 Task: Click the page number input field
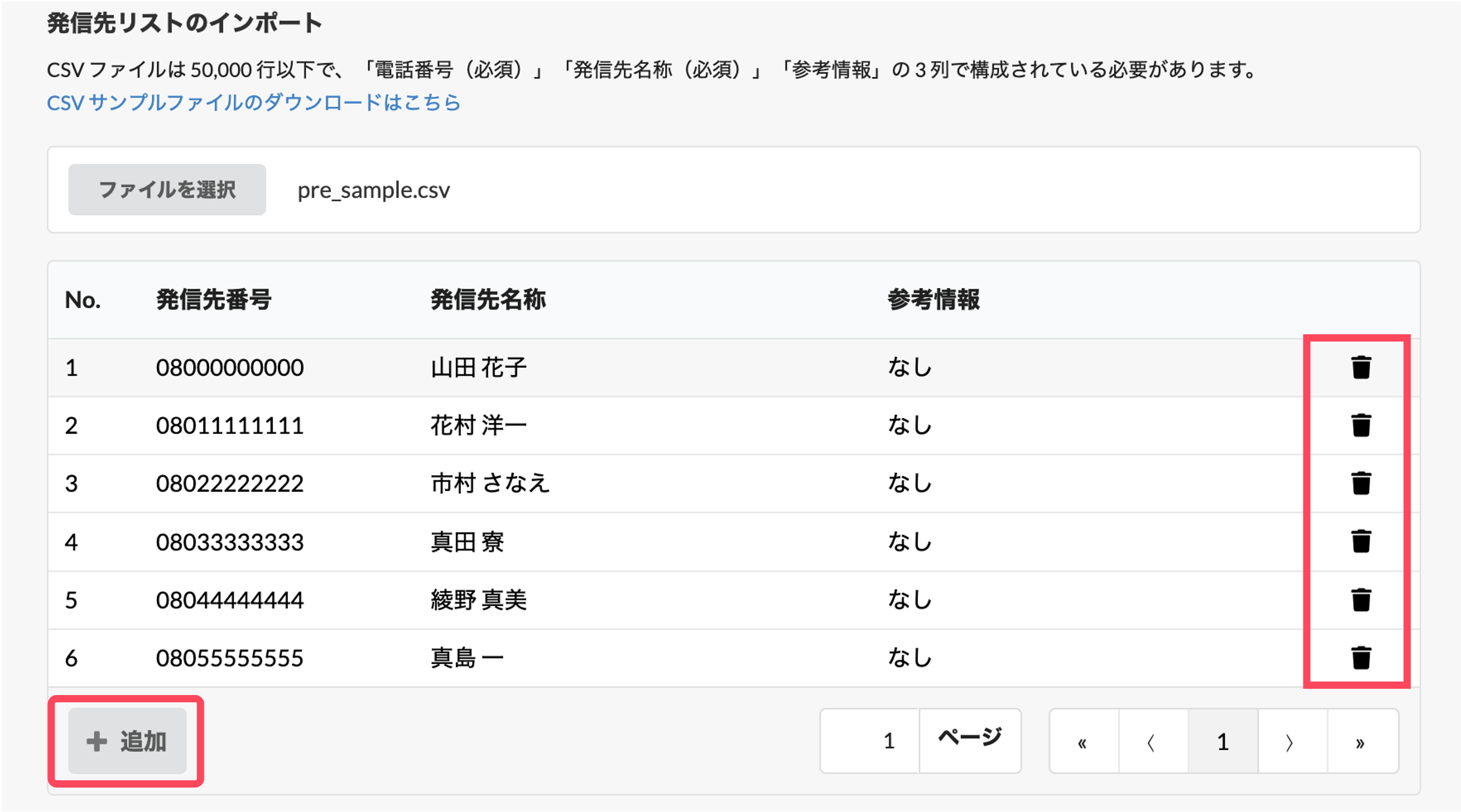(x=870, y=741)
